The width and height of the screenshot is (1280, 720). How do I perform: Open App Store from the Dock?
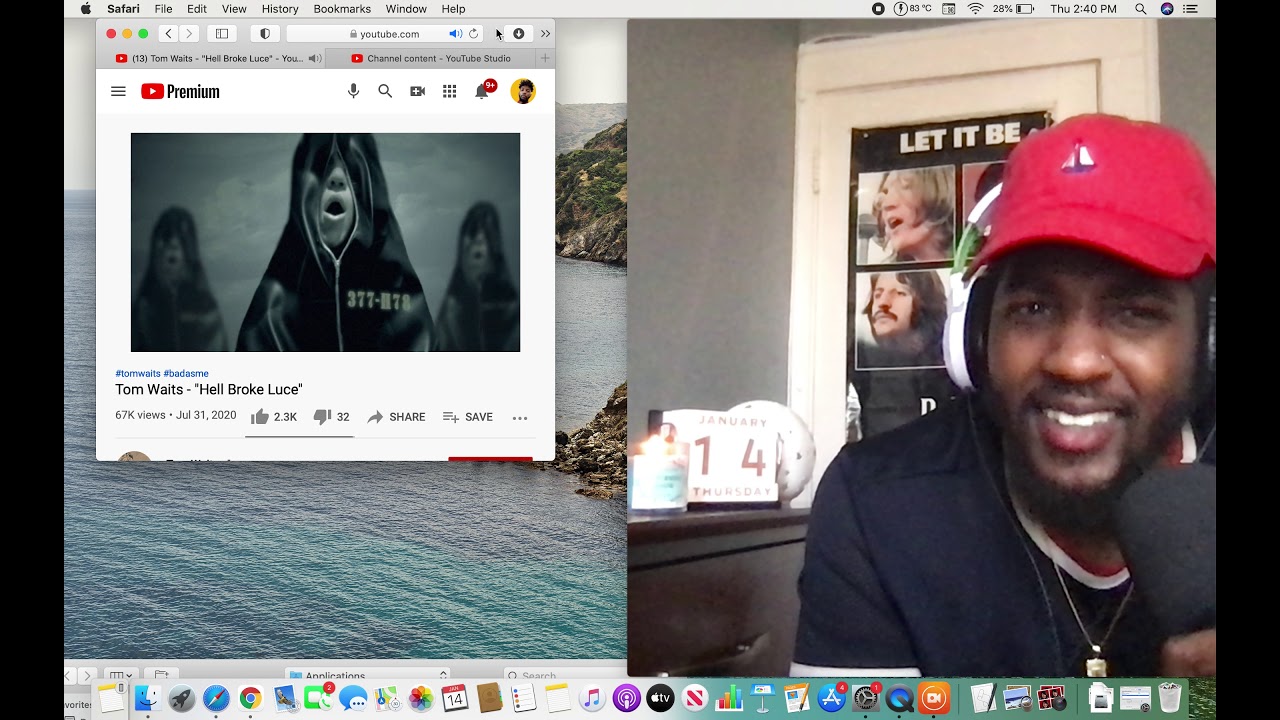point(831,698)
